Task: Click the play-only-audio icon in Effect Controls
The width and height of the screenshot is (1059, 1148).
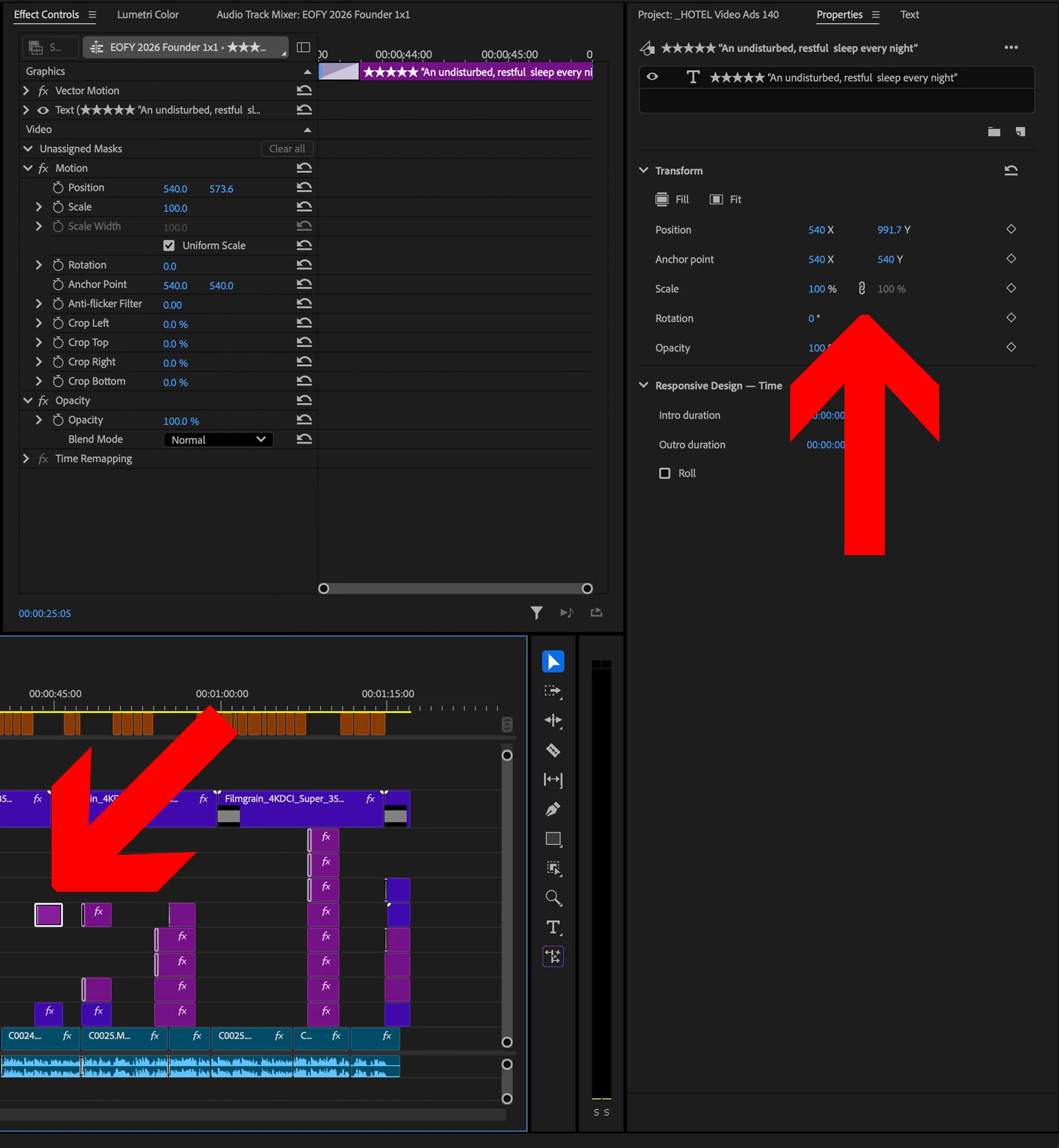Action: 567,612
